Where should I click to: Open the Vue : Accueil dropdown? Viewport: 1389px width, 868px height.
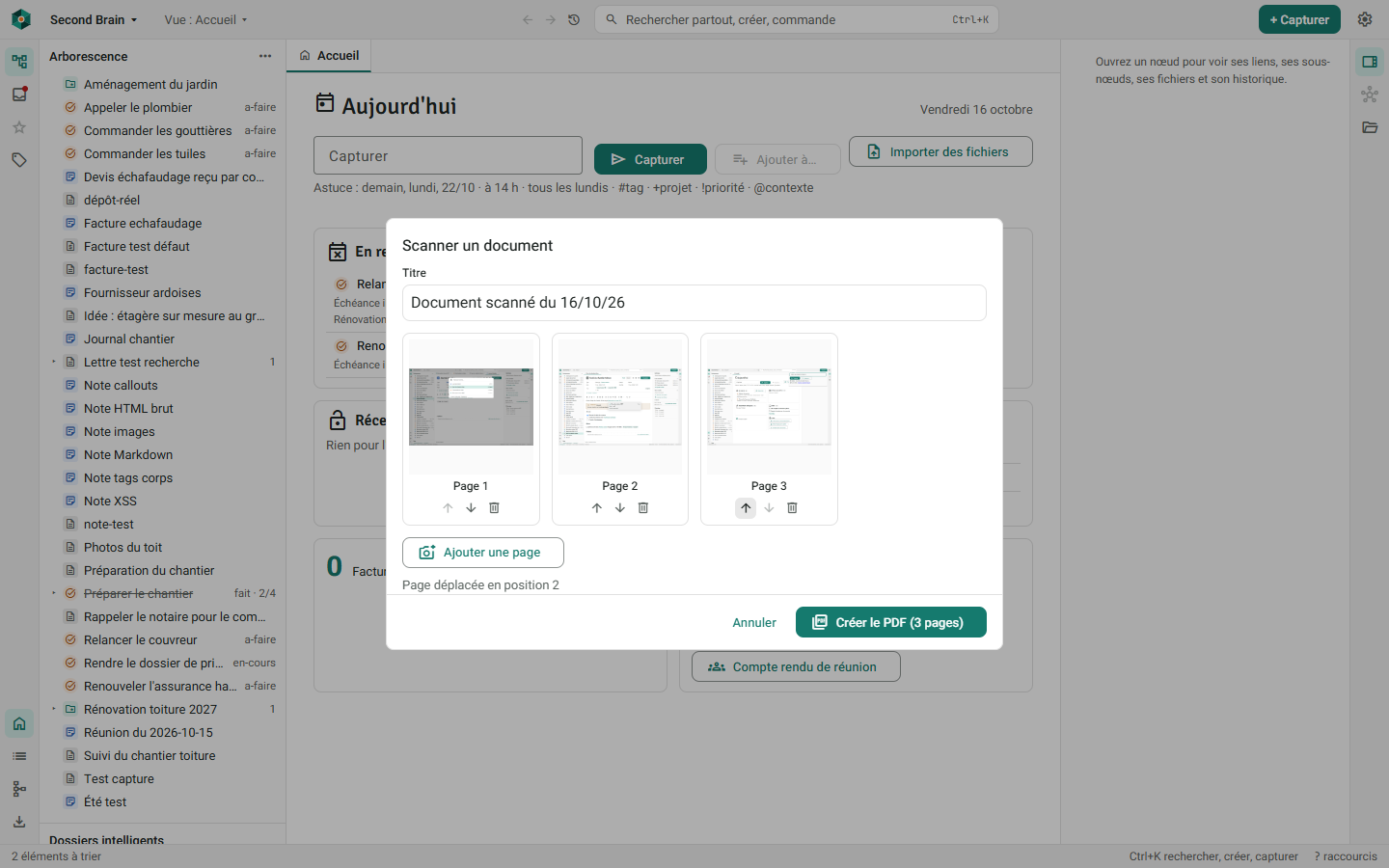206,19
